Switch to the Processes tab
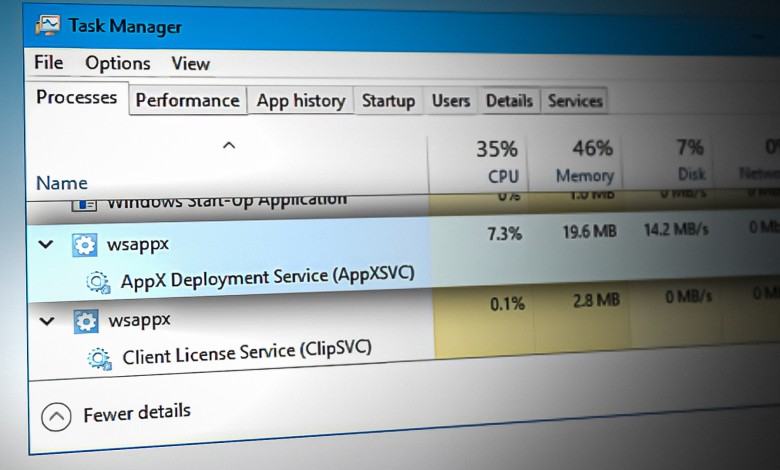 pos(77,97)
